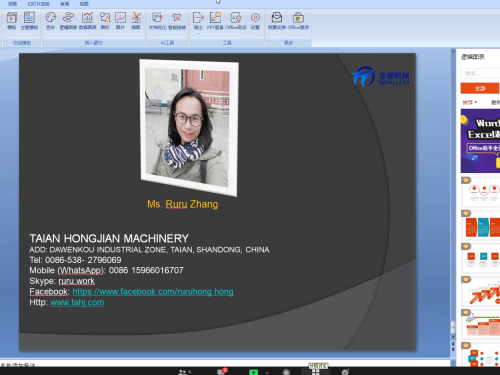500x375 pixels.
Task: Open the 色彩 color palette tool
Action: (x=51, y=21)
